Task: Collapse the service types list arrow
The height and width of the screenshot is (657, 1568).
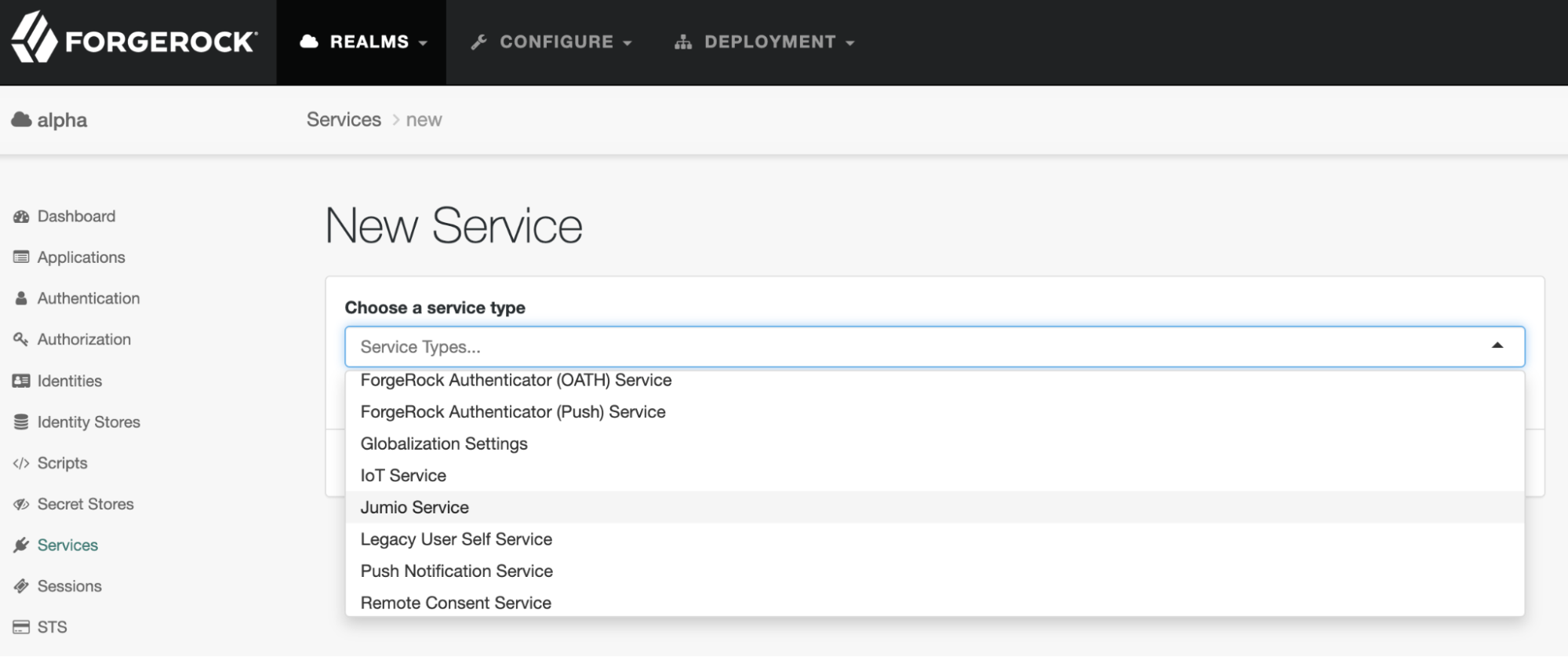Action: (x=1497, y=346)
